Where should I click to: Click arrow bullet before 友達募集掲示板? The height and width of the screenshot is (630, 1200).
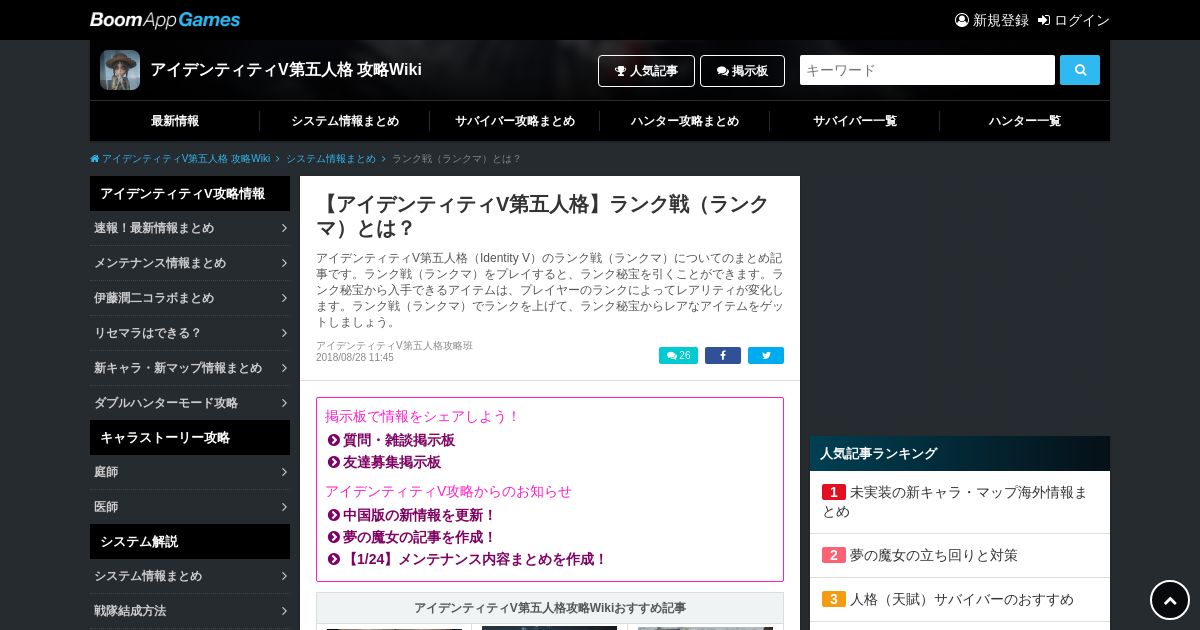(334, 463)
